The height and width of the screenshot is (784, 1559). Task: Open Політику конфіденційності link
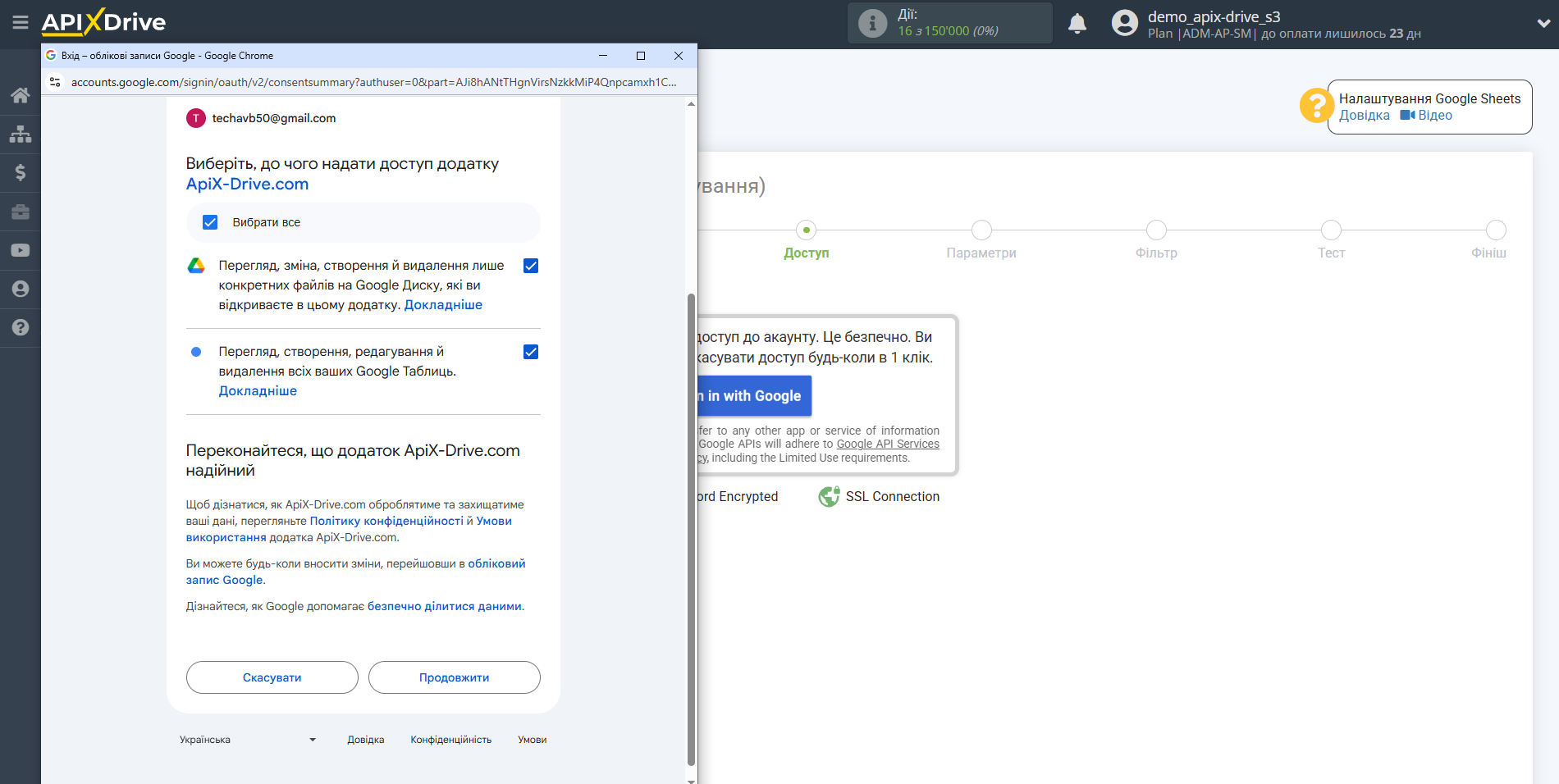tap(386, 521)
